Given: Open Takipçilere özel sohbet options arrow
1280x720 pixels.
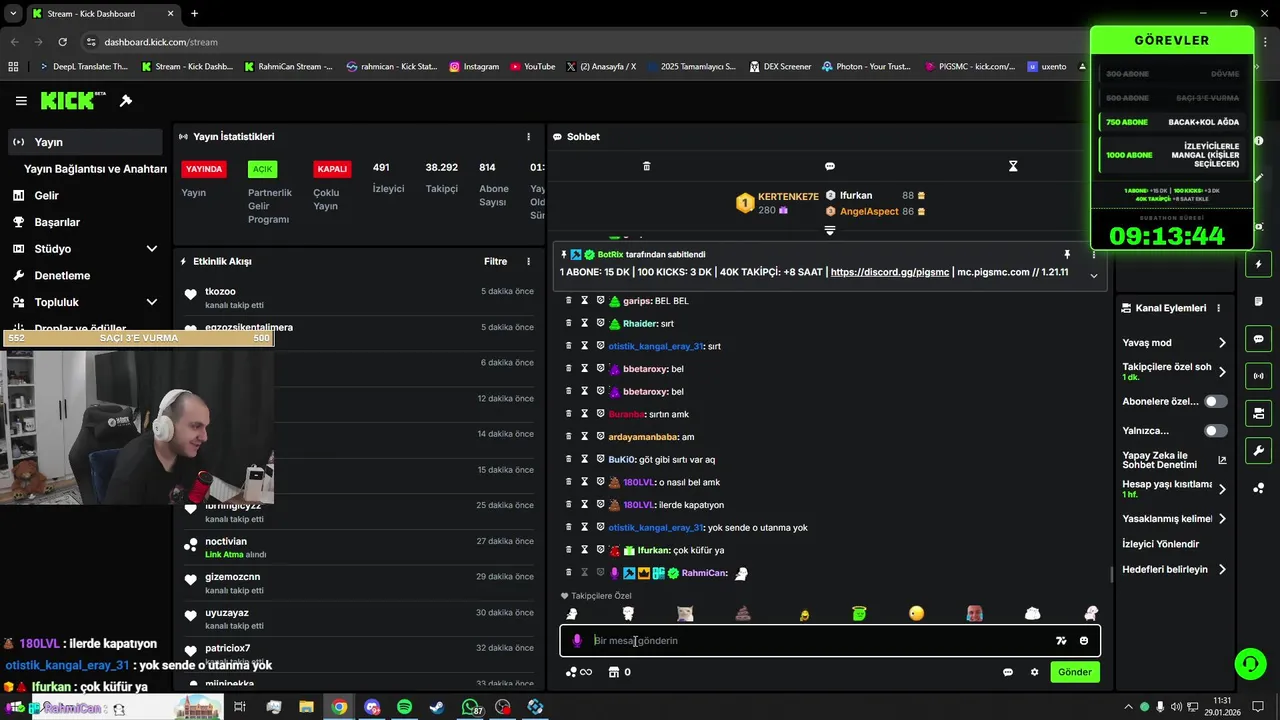Looking at the screenshot, I should click(1222, 372).
